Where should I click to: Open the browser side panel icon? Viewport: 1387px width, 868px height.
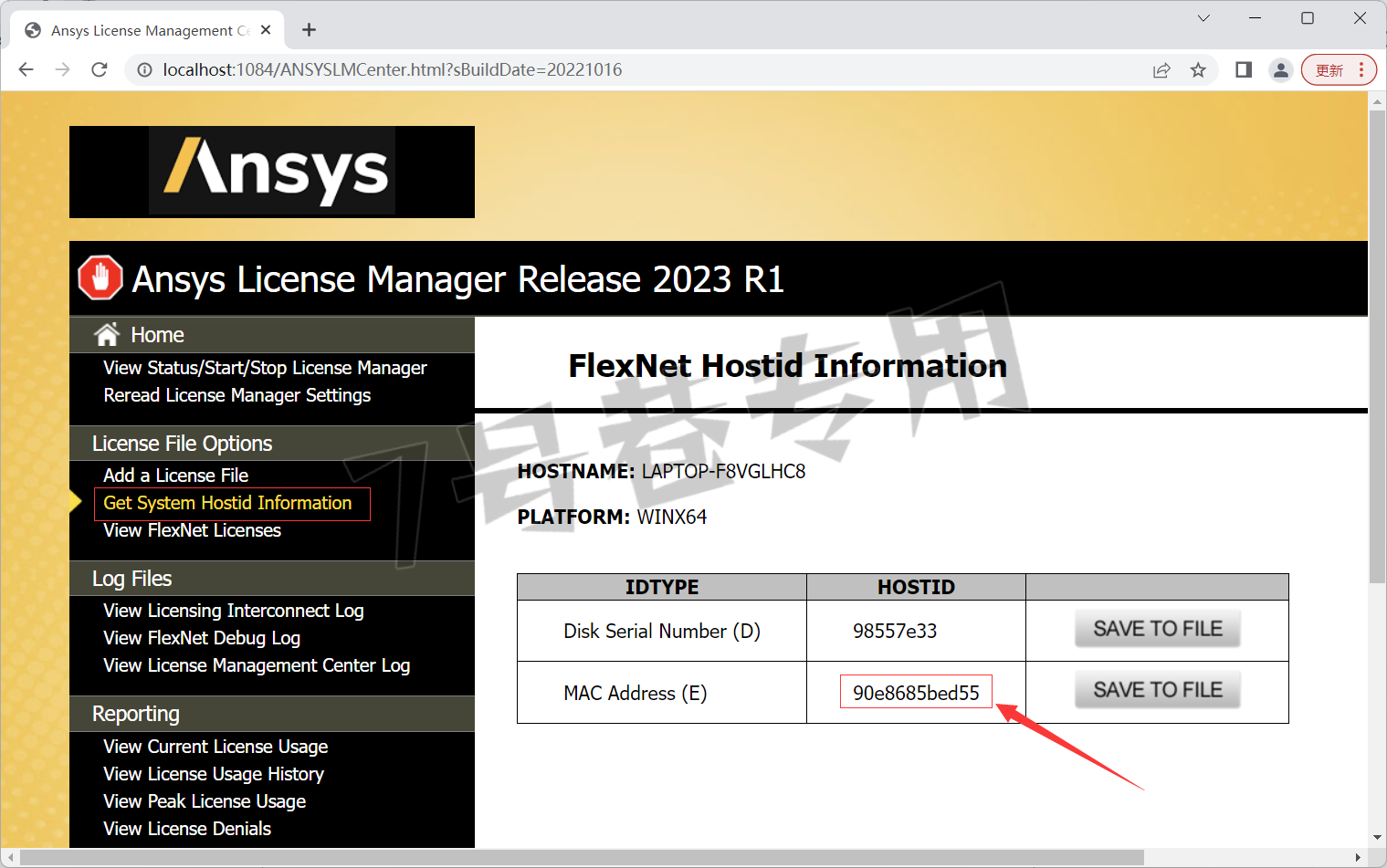(1244, 70)
